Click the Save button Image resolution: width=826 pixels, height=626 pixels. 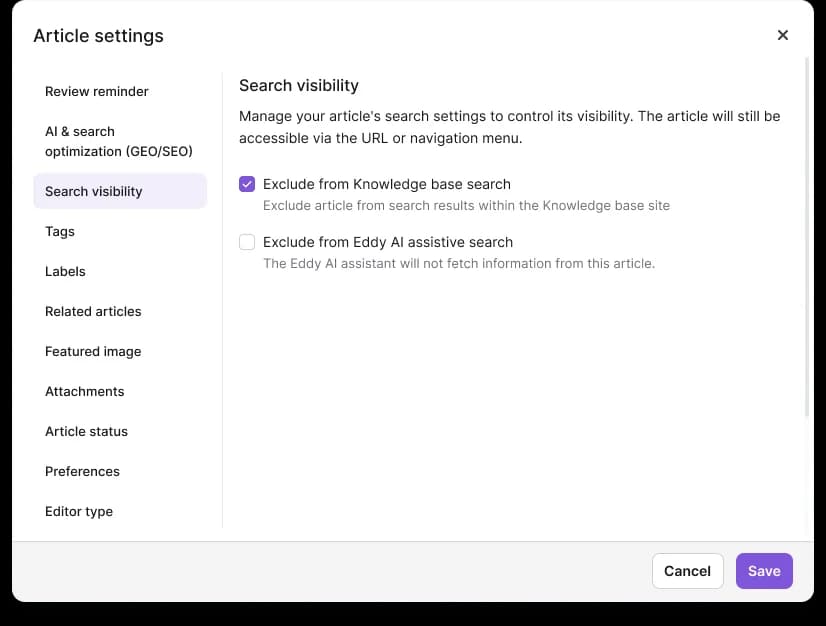pos(764,571)
